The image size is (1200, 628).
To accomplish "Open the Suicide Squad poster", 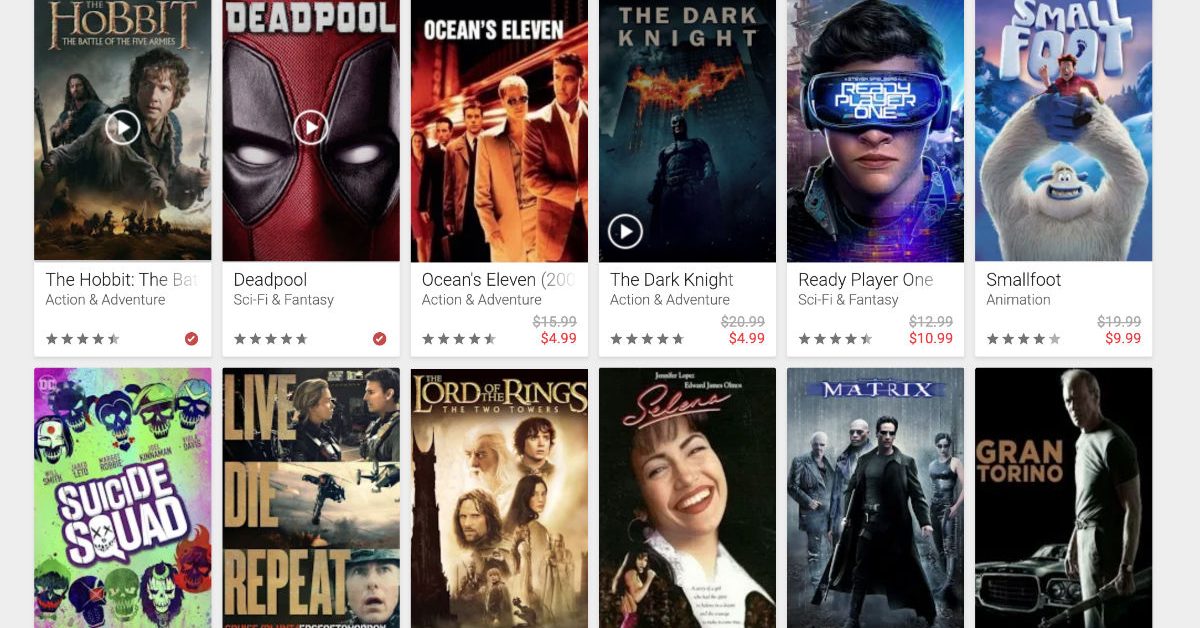I will click(123, 498).
